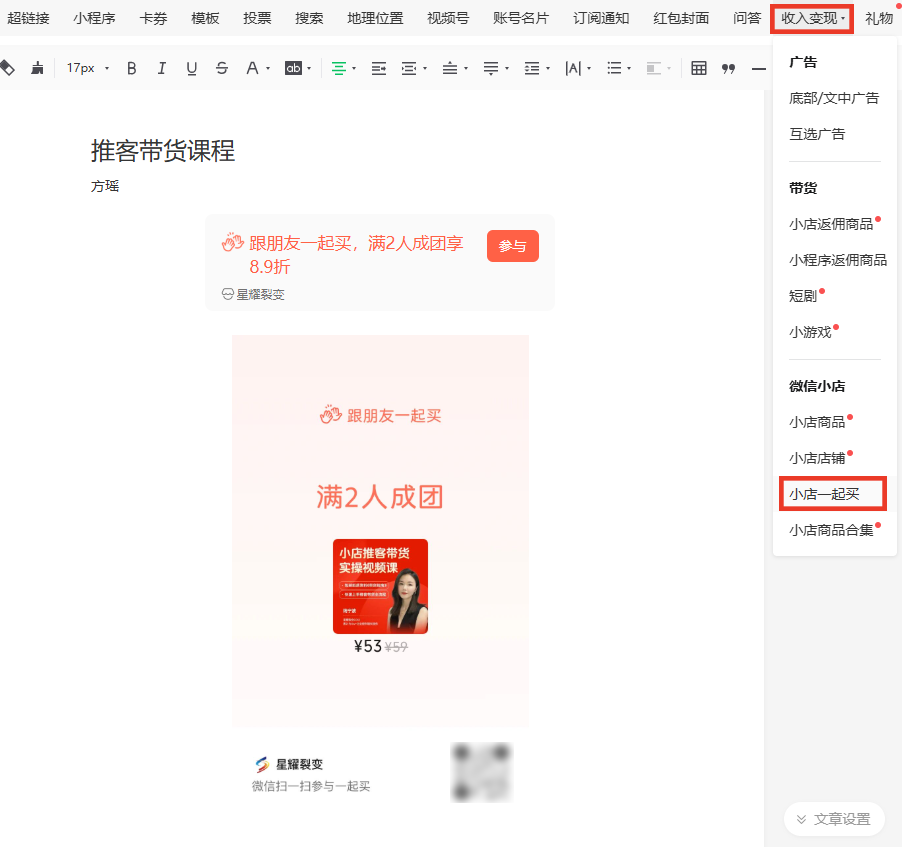
Task: Click 超链接 in the insert bar
Action: coord(28,18)
